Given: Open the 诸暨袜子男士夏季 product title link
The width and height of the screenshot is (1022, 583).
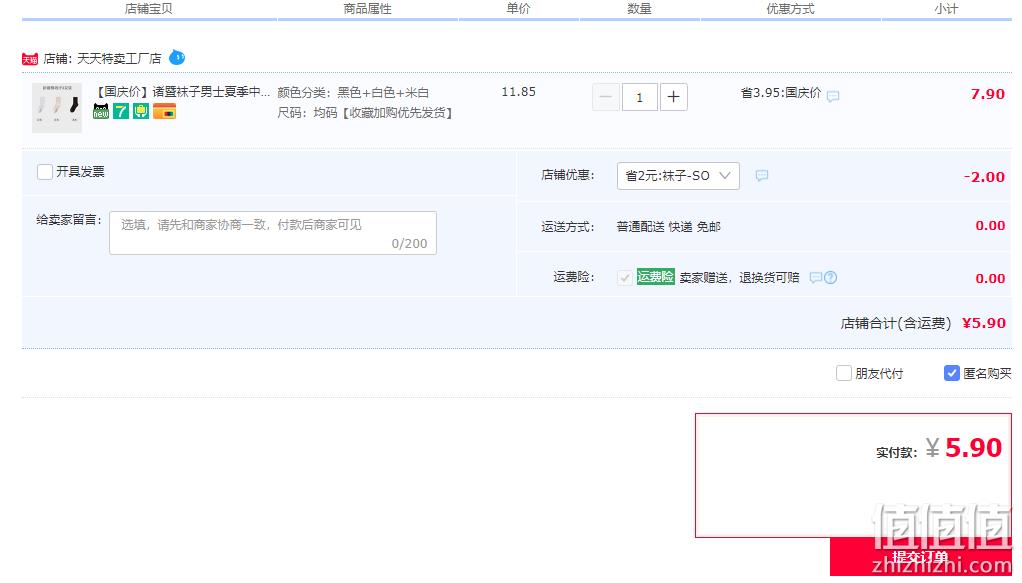Looking at the screenshot, I should (183, 92).
